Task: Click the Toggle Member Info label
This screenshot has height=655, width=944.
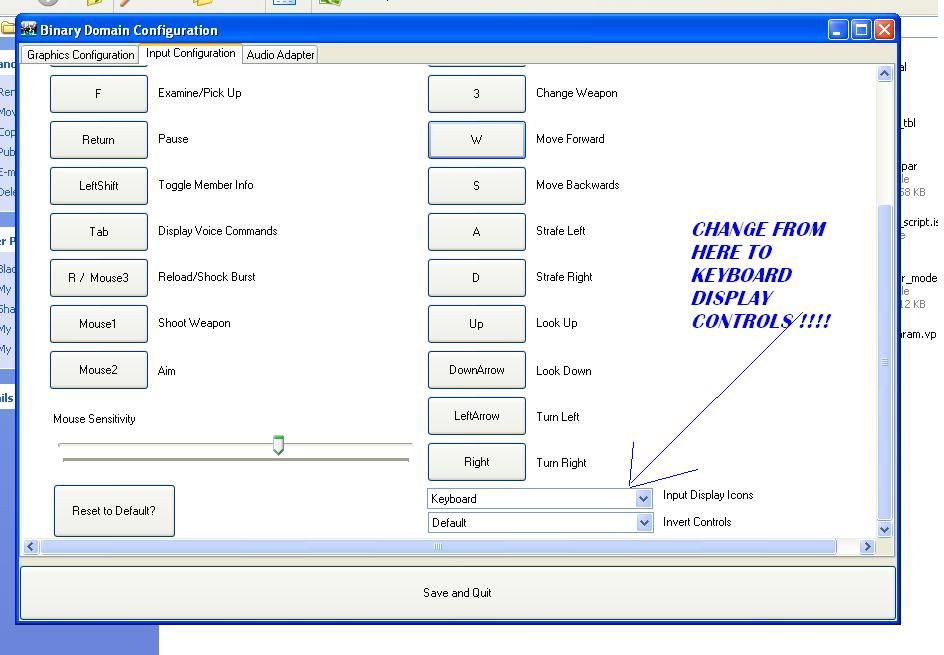Action: 206,185
